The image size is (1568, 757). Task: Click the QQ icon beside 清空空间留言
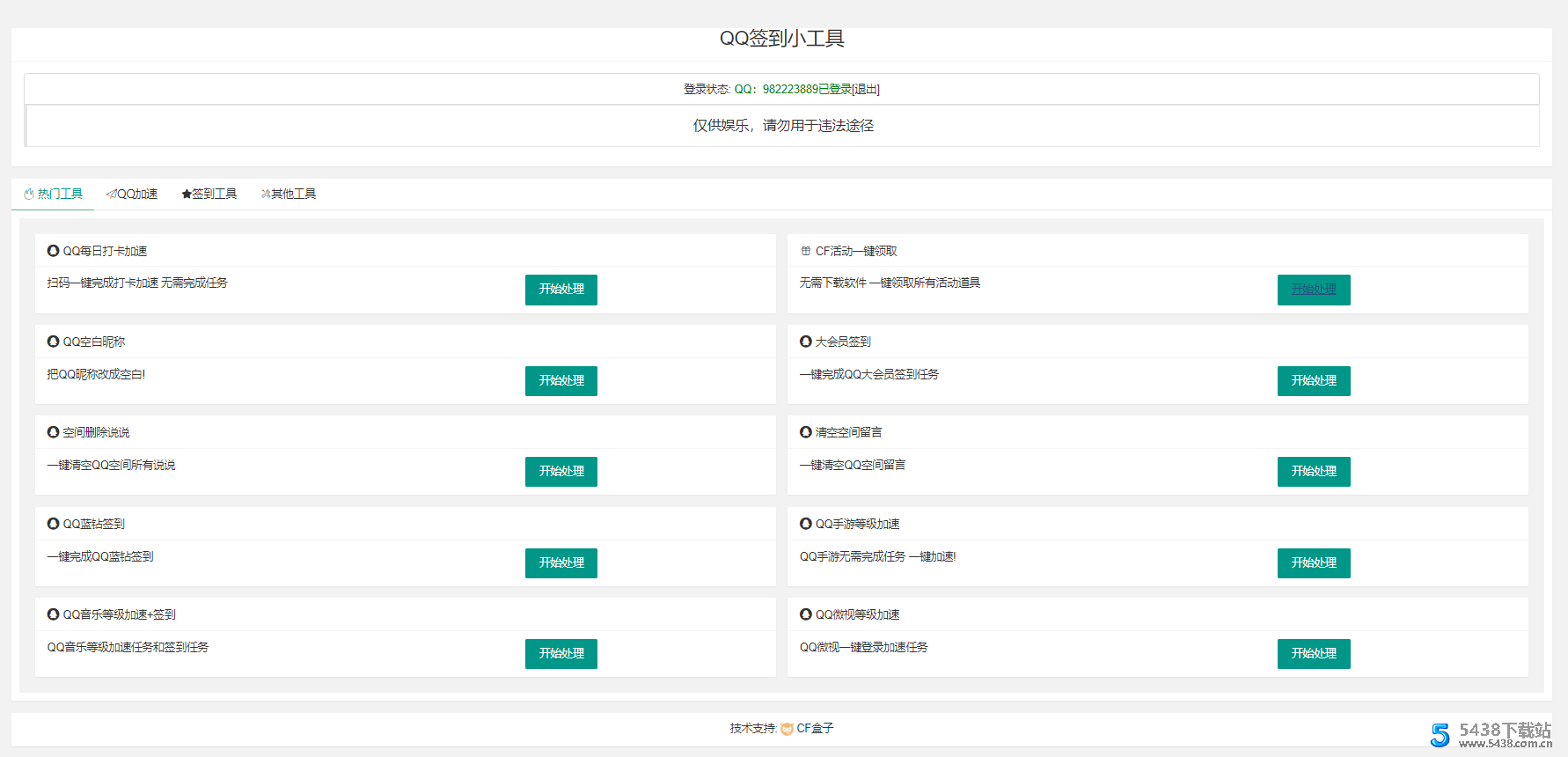coord(806,432)
